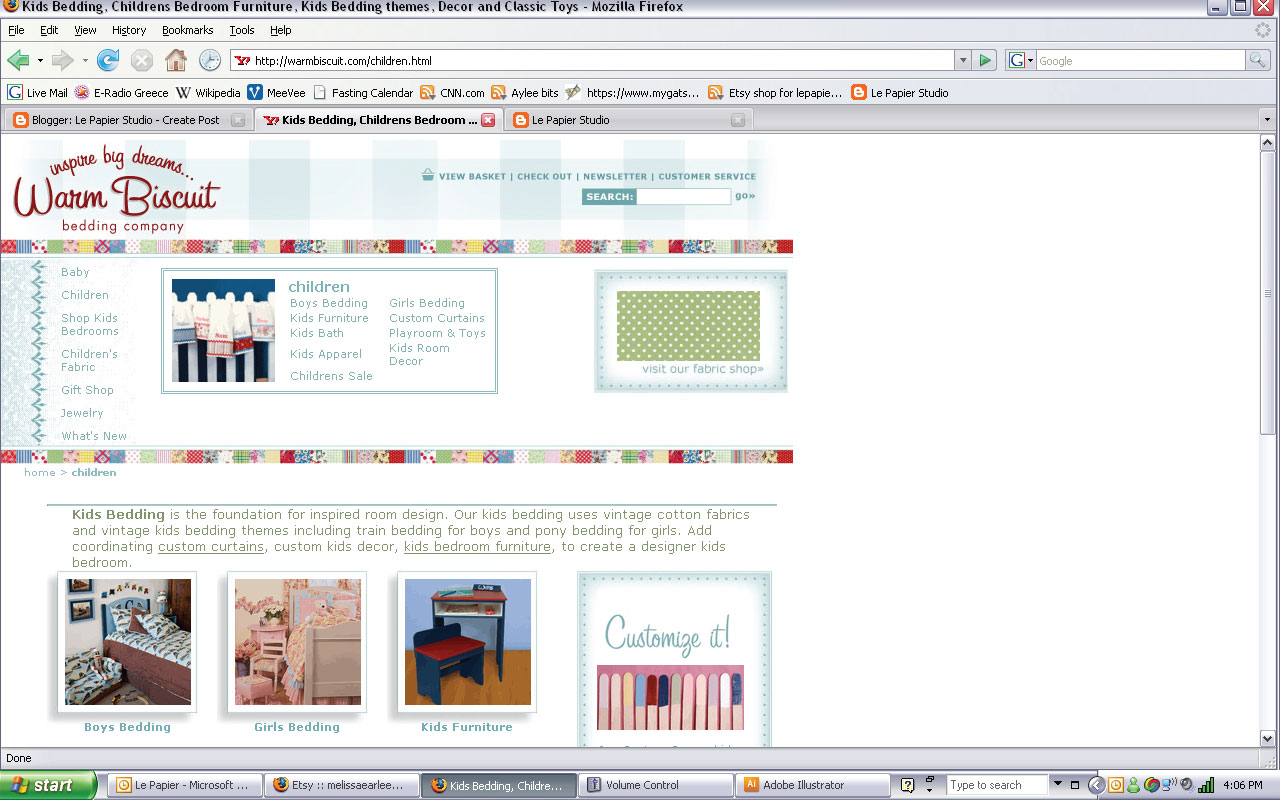1280x800 pixels.
Task: Open the Aylee bits feed bookmark
Action: (525, 93)
